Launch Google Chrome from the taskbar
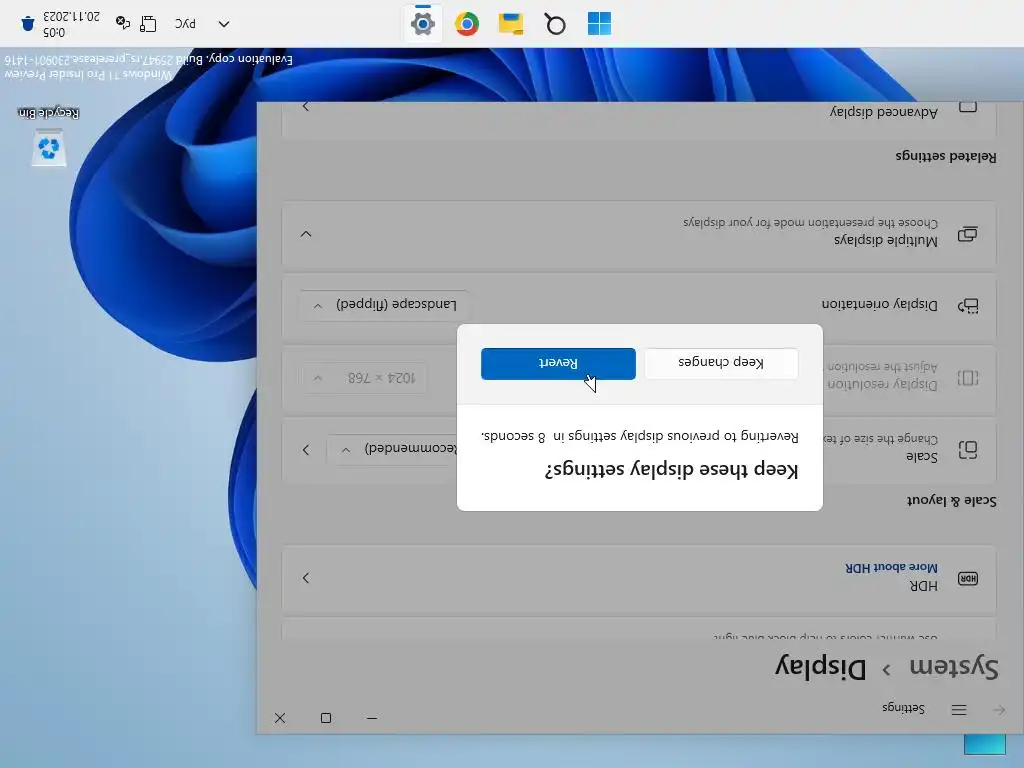Screen dimensions: 1024x768 click(x=466, y=24)
